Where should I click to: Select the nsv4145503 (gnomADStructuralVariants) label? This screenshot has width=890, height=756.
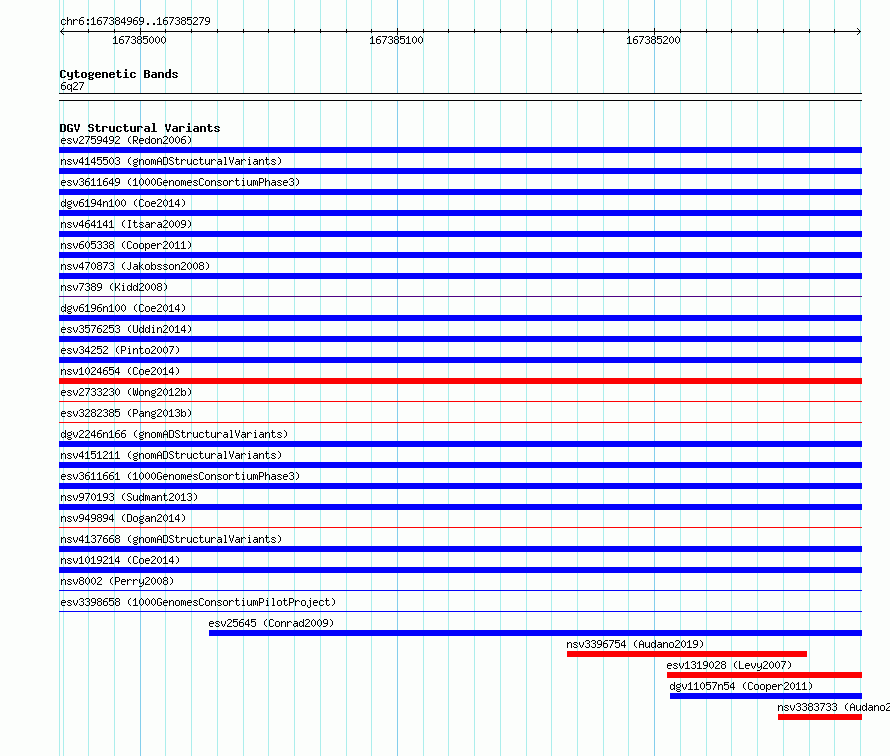[171, 161]
